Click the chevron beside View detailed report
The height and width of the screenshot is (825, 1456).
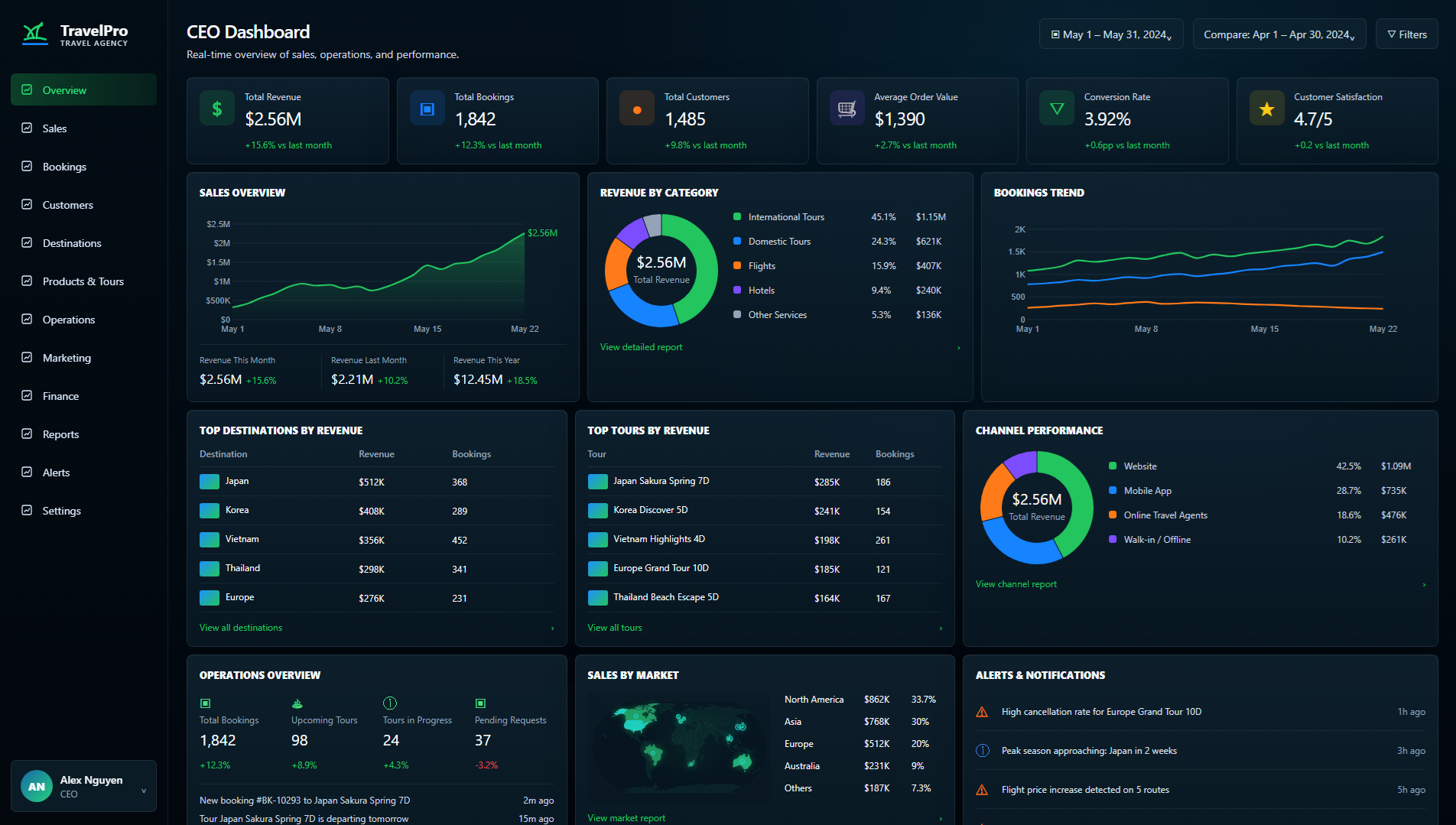point(959,348)
